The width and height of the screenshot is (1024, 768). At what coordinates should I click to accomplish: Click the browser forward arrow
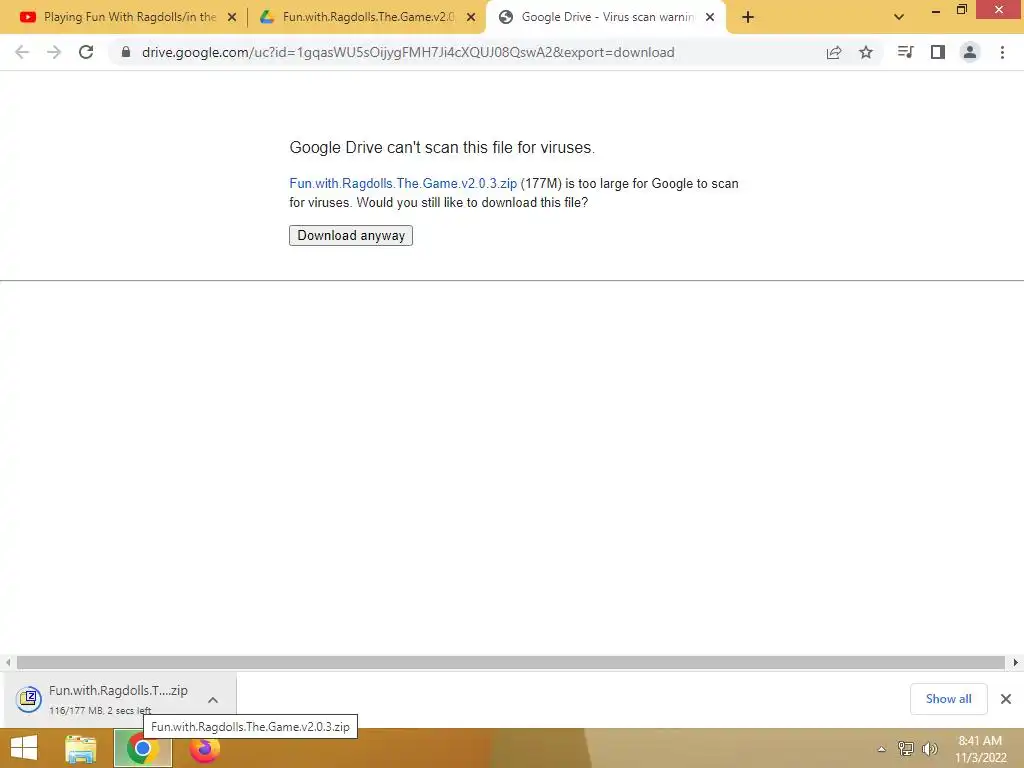(x=54, y=52)
